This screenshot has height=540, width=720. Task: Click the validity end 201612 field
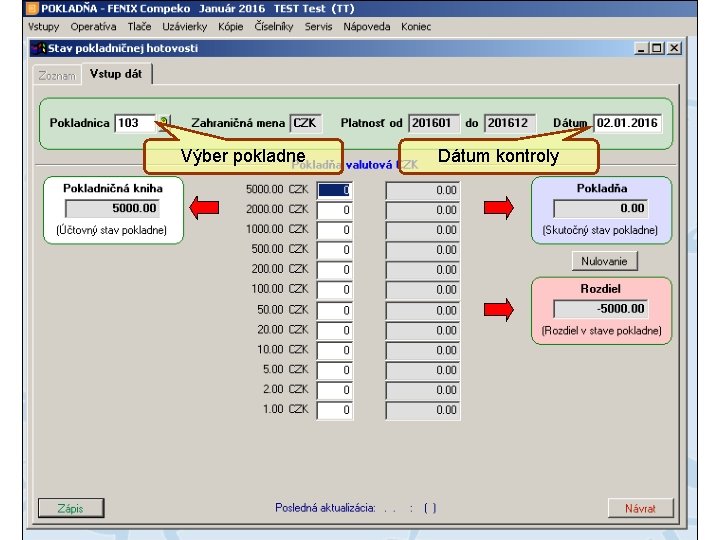[509, 123]
